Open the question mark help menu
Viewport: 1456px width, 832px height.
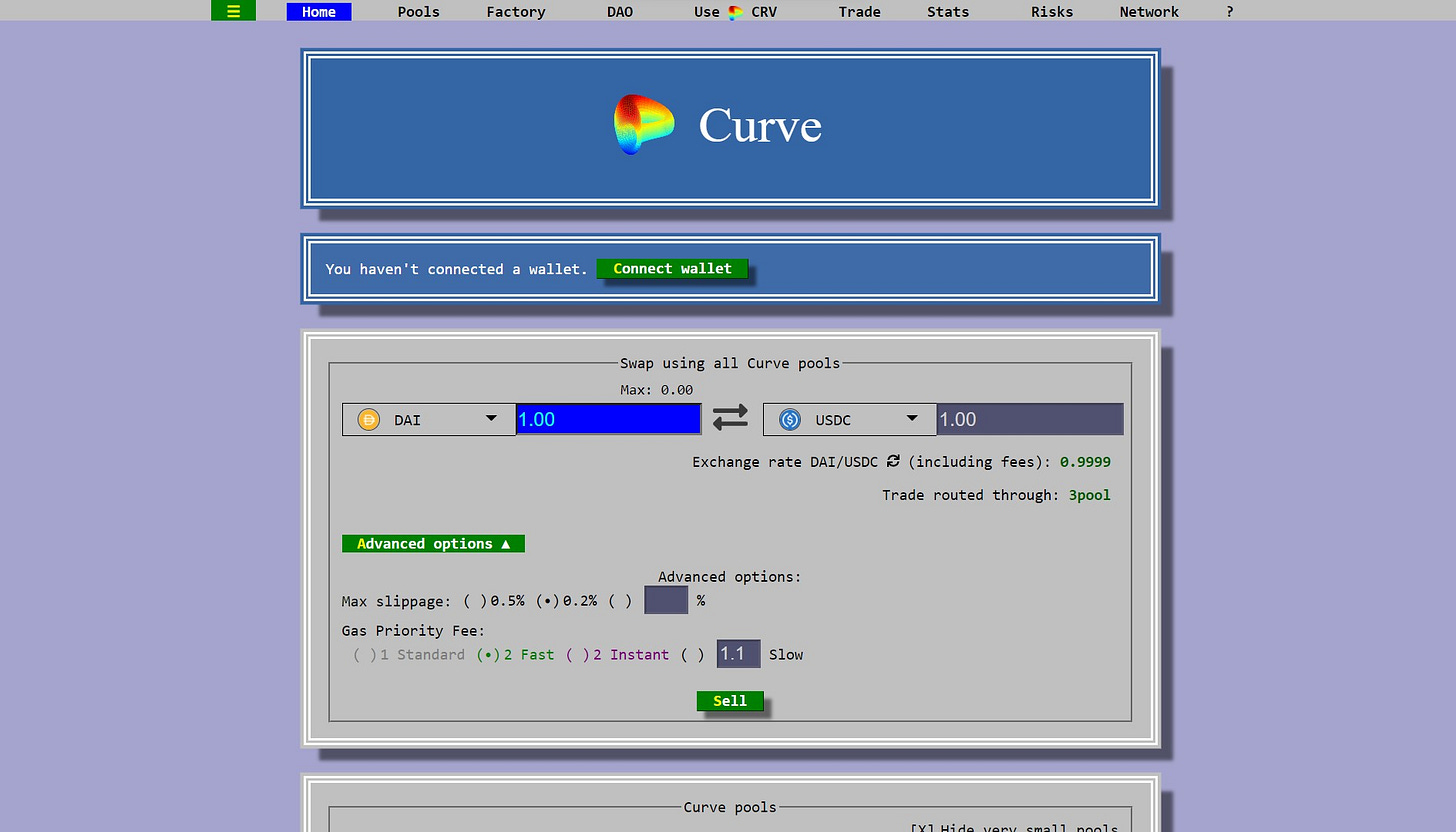coord(1230,12)
